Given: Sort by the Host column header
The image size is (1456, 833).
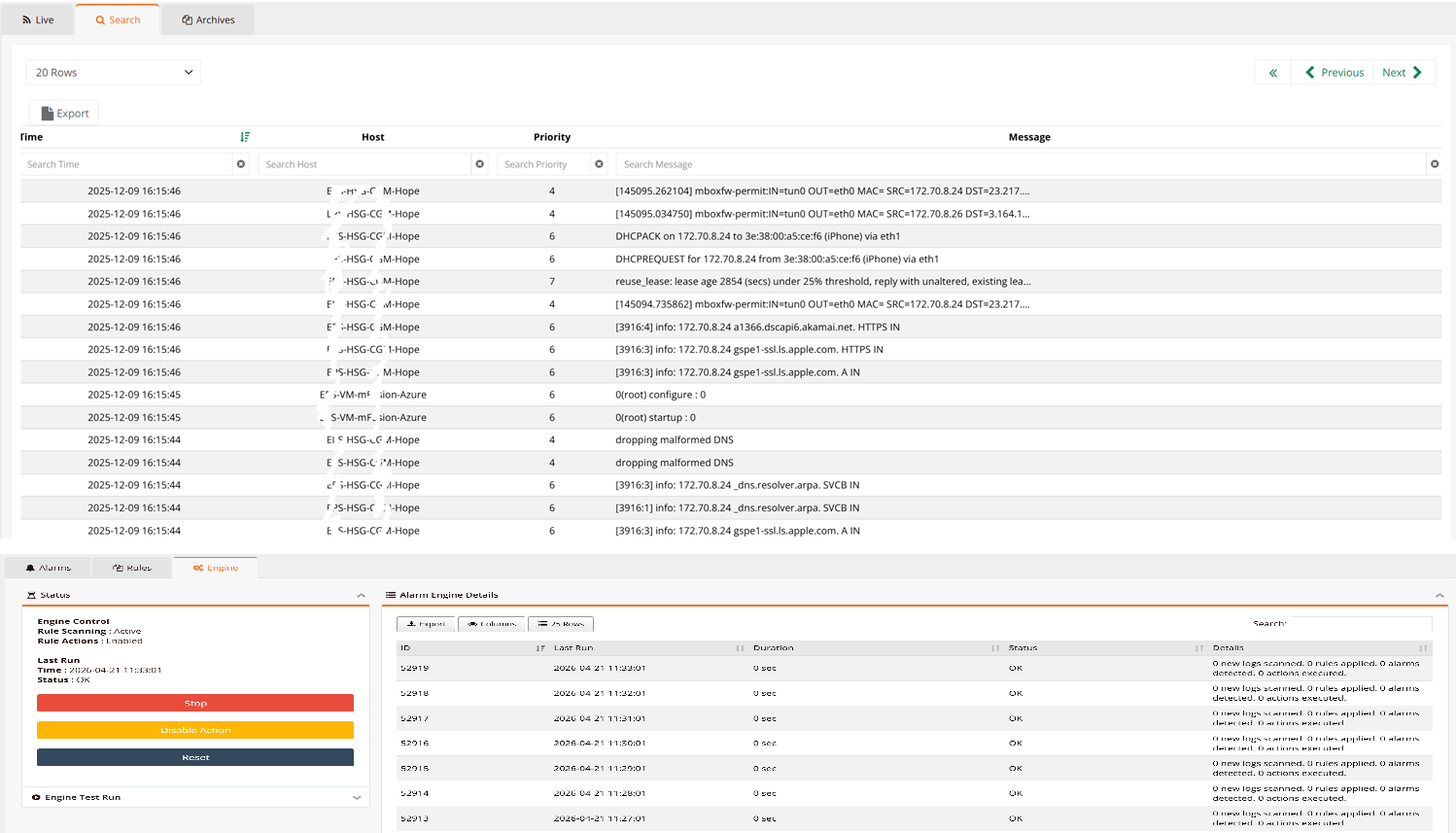Looking at the screenshot, I should pos(373,137).
